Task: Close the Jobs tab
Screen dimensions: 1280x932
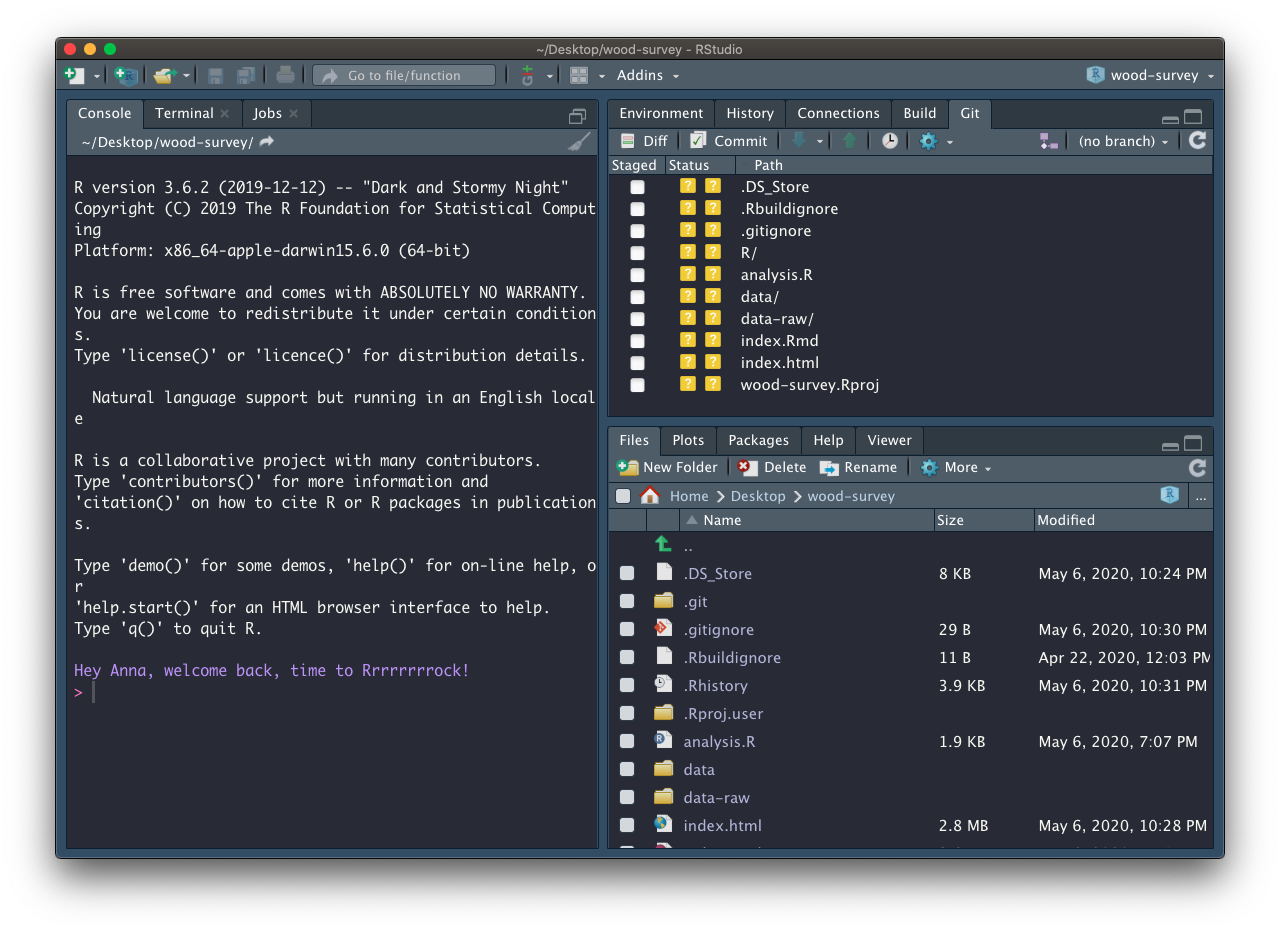Action: pyautogui.click(x=293, y=114)
